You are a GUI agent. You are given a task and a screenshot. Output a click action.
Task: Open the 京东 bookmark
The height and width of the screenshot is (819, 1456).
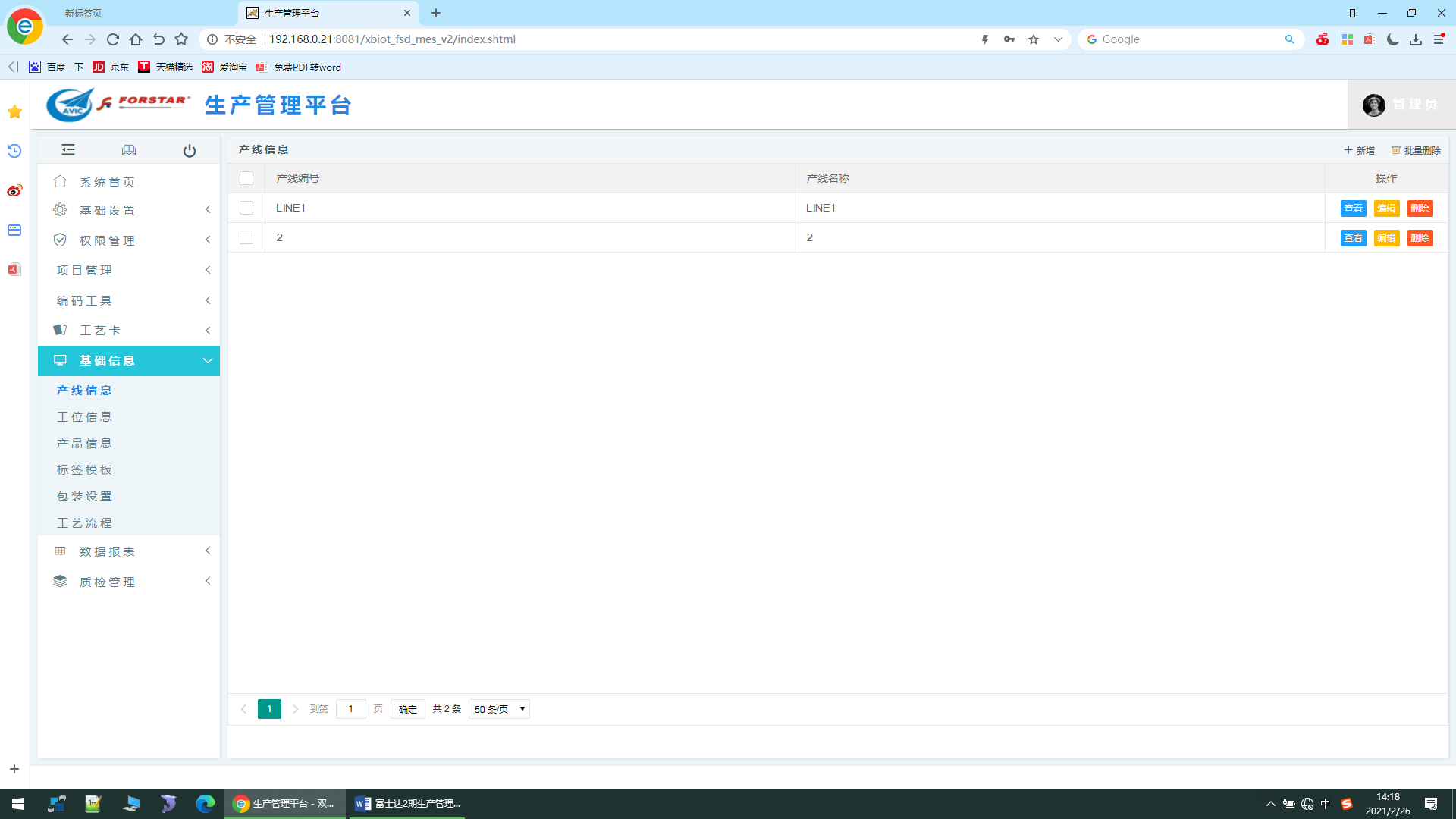click(x=111, y=67)
